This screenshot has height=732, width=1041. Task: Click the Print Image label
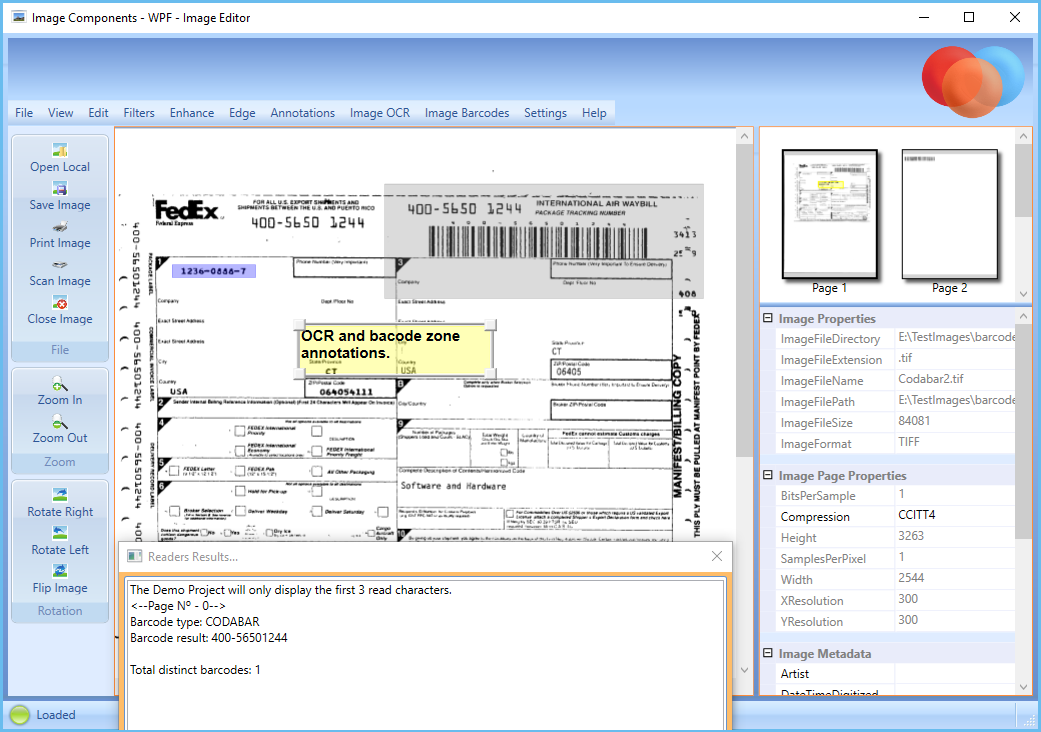60,243
